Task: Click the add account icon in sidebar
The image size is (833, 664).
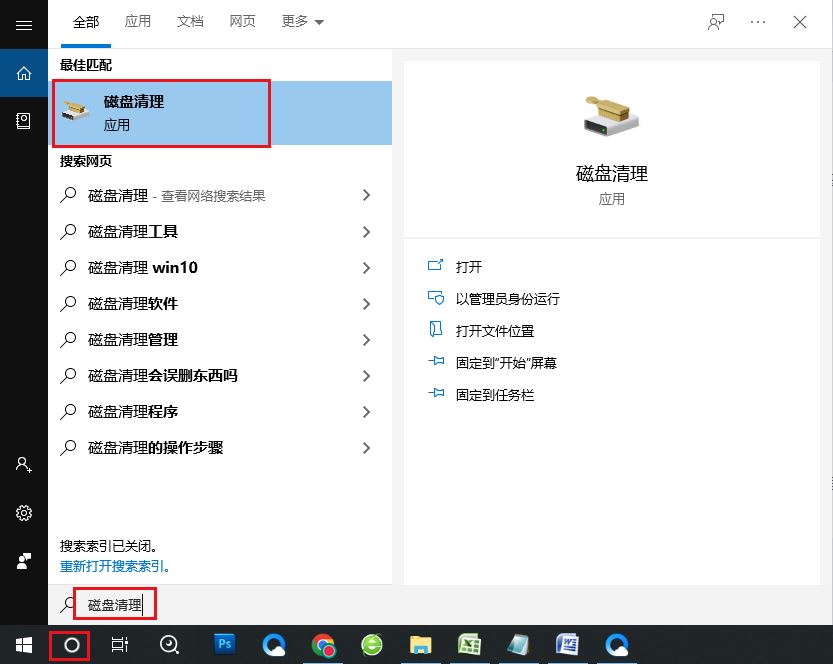Action: click(23, 465)
